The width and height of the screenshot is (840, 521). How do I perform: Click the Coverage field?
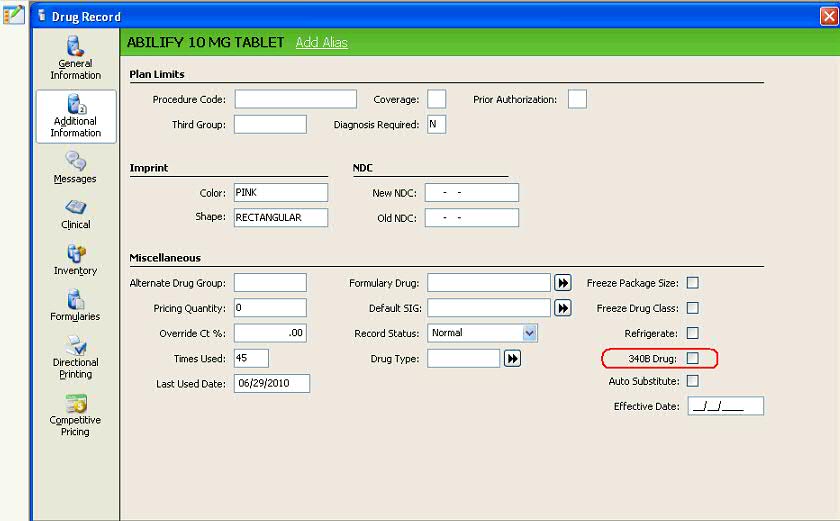(437, 99)
